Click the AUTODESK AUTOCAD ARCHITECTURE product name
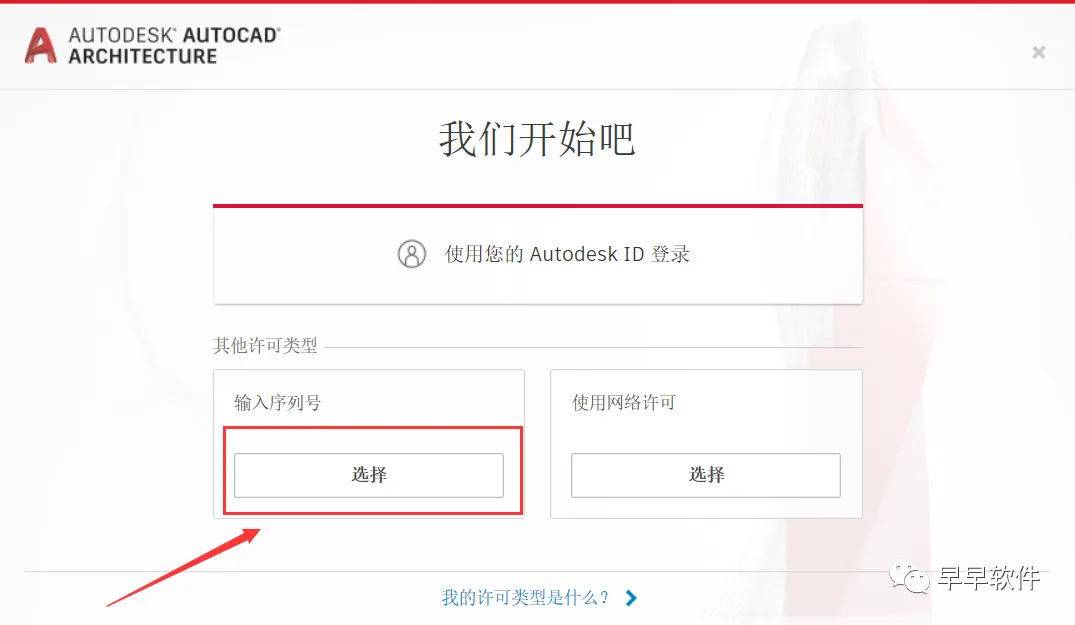Image resolution: width=1075 pixels, height=625 pixels. coord(175,45)
